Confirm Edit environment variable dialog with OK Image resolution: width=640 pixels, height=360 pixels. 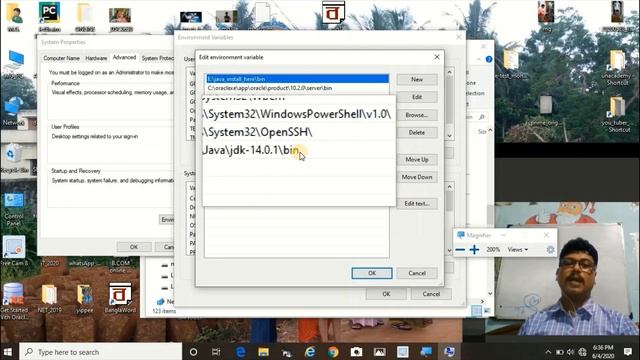point(372,273)
